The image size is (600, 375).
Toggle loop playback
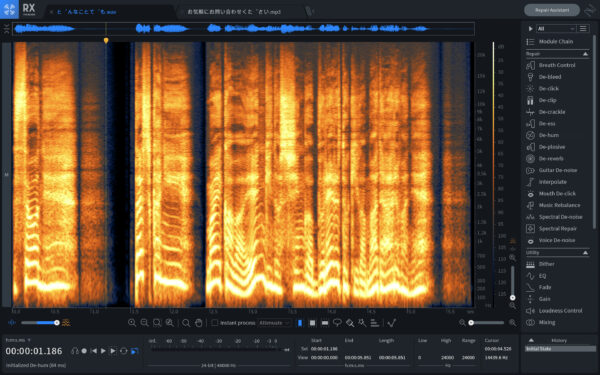point(124,351)
